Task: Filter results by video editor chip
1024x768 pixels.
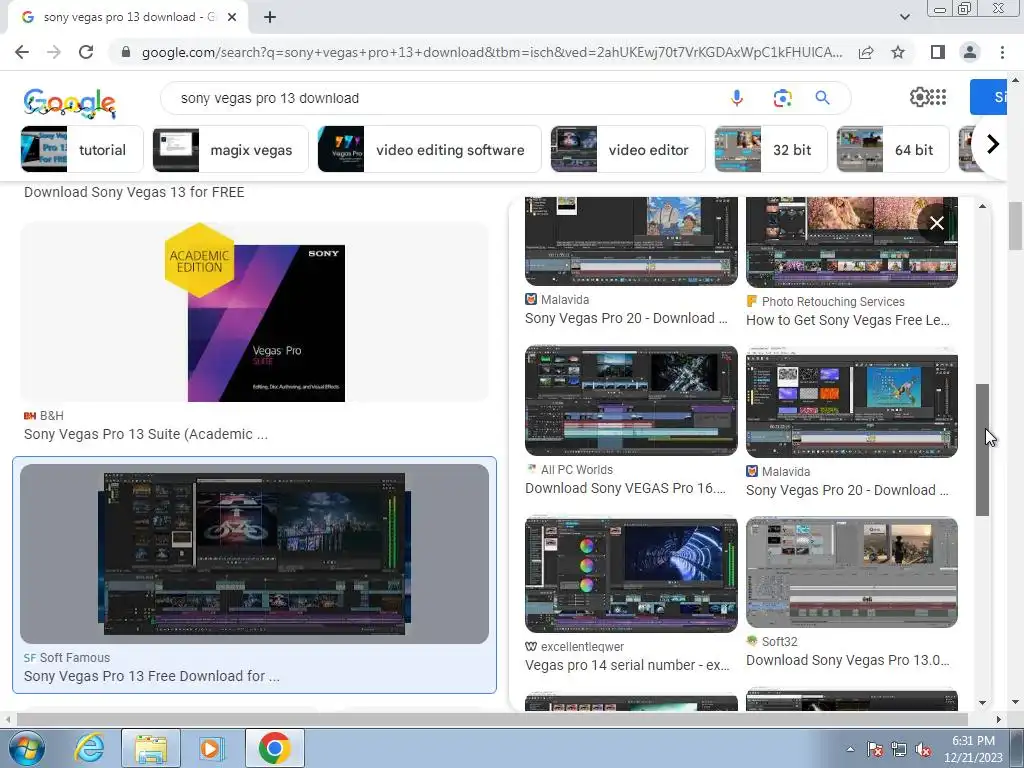Action: (628, 150)
